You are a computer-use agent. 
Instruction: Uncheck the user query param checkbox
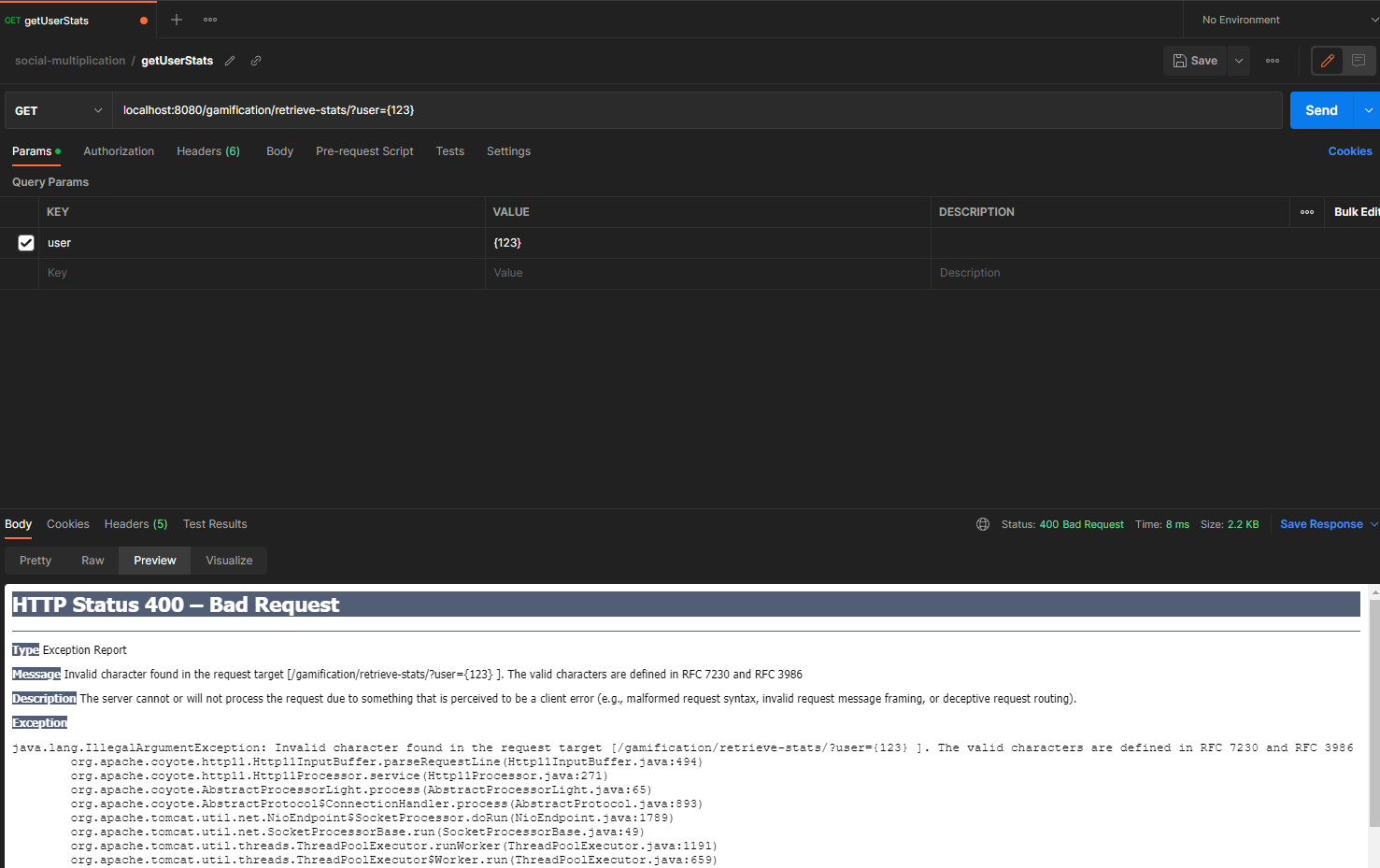click(x=26, y=243)
